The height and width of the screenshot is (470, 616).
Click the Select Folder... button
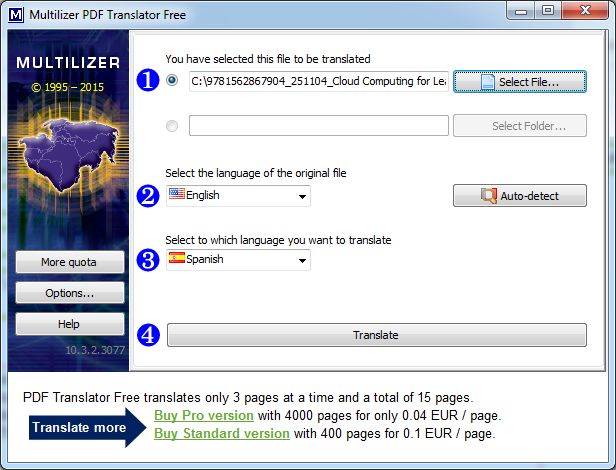coord(520,126)
